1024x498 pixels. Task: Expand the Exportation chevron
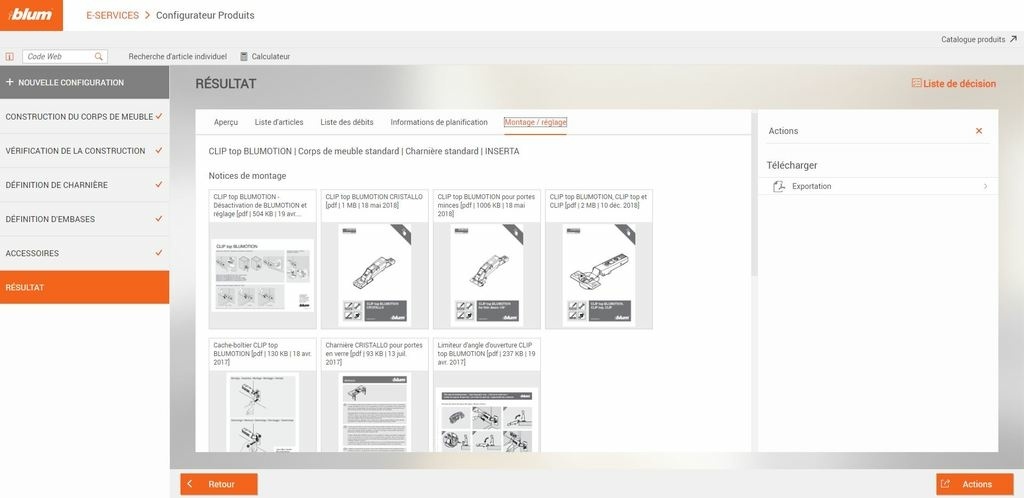[985, 187]
